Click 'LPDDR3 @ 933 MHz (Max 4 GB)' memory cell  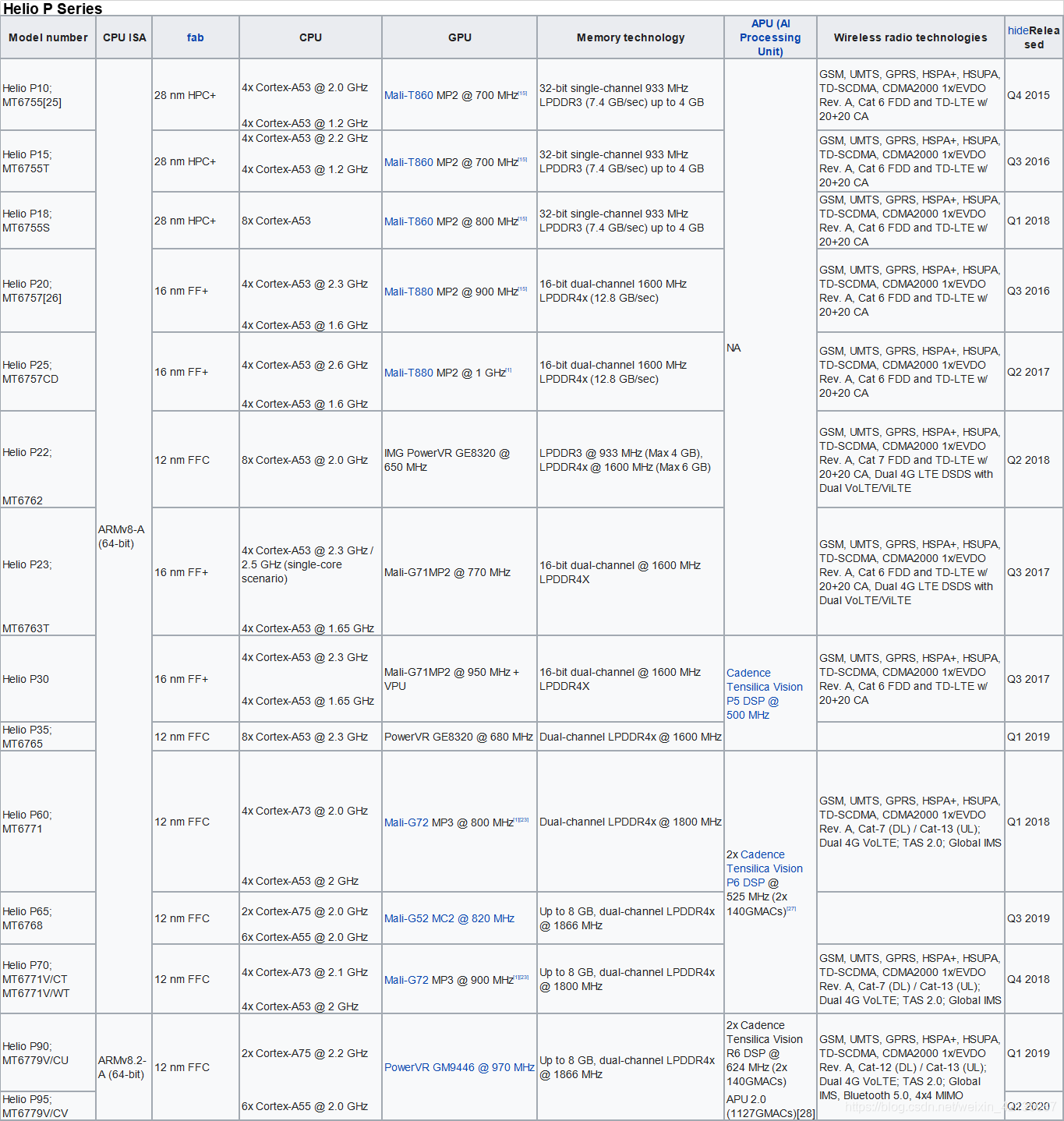[631, 460]
